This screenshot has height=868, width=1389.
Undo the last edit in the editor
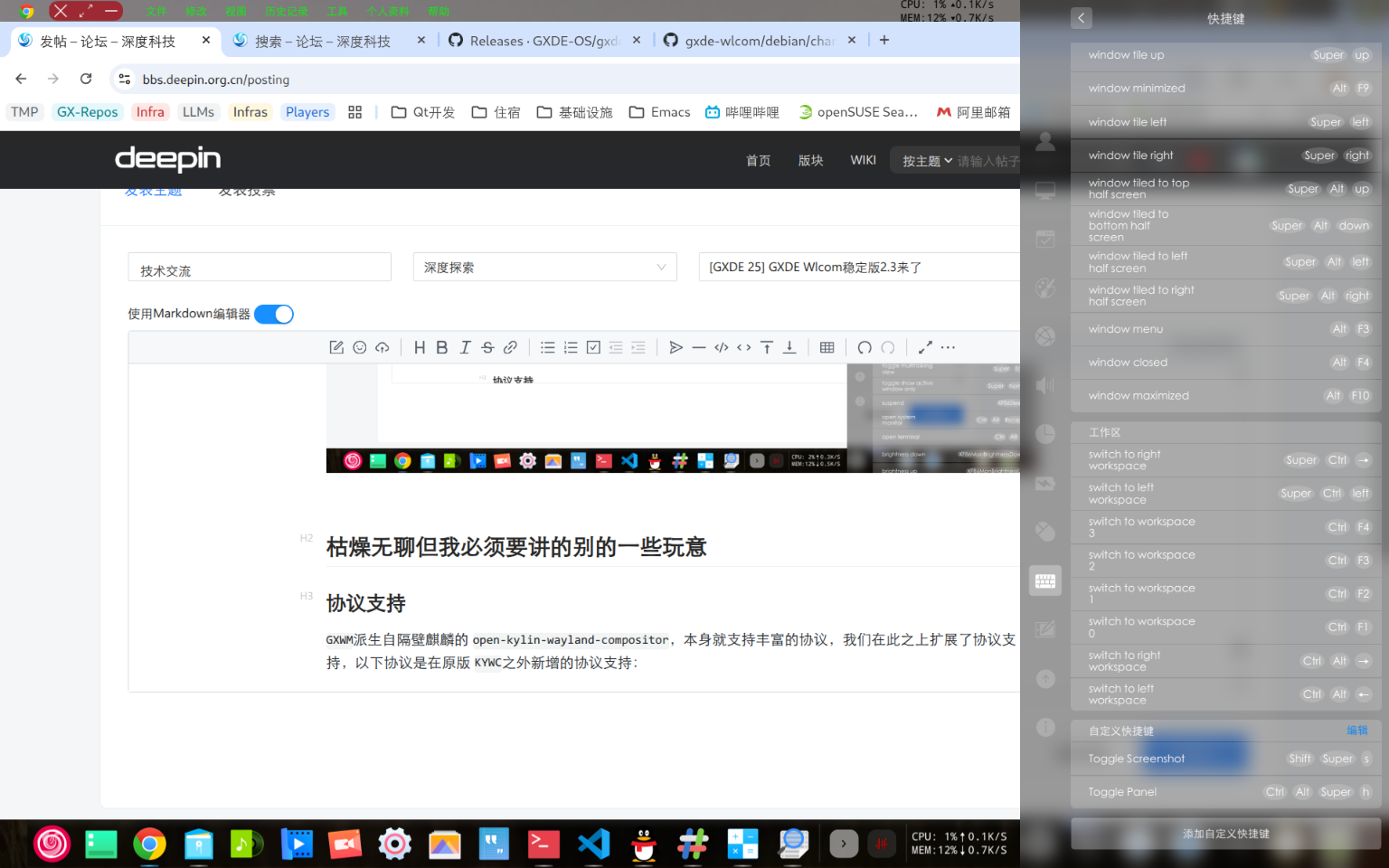tap(865, 347)
